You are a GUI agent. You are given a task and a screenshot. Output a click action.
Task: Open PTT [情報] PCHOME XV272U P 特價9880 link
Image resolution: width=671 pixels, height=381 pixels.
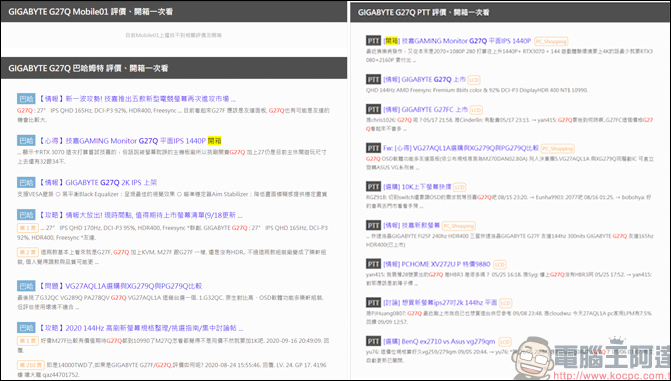pos(437,264)
